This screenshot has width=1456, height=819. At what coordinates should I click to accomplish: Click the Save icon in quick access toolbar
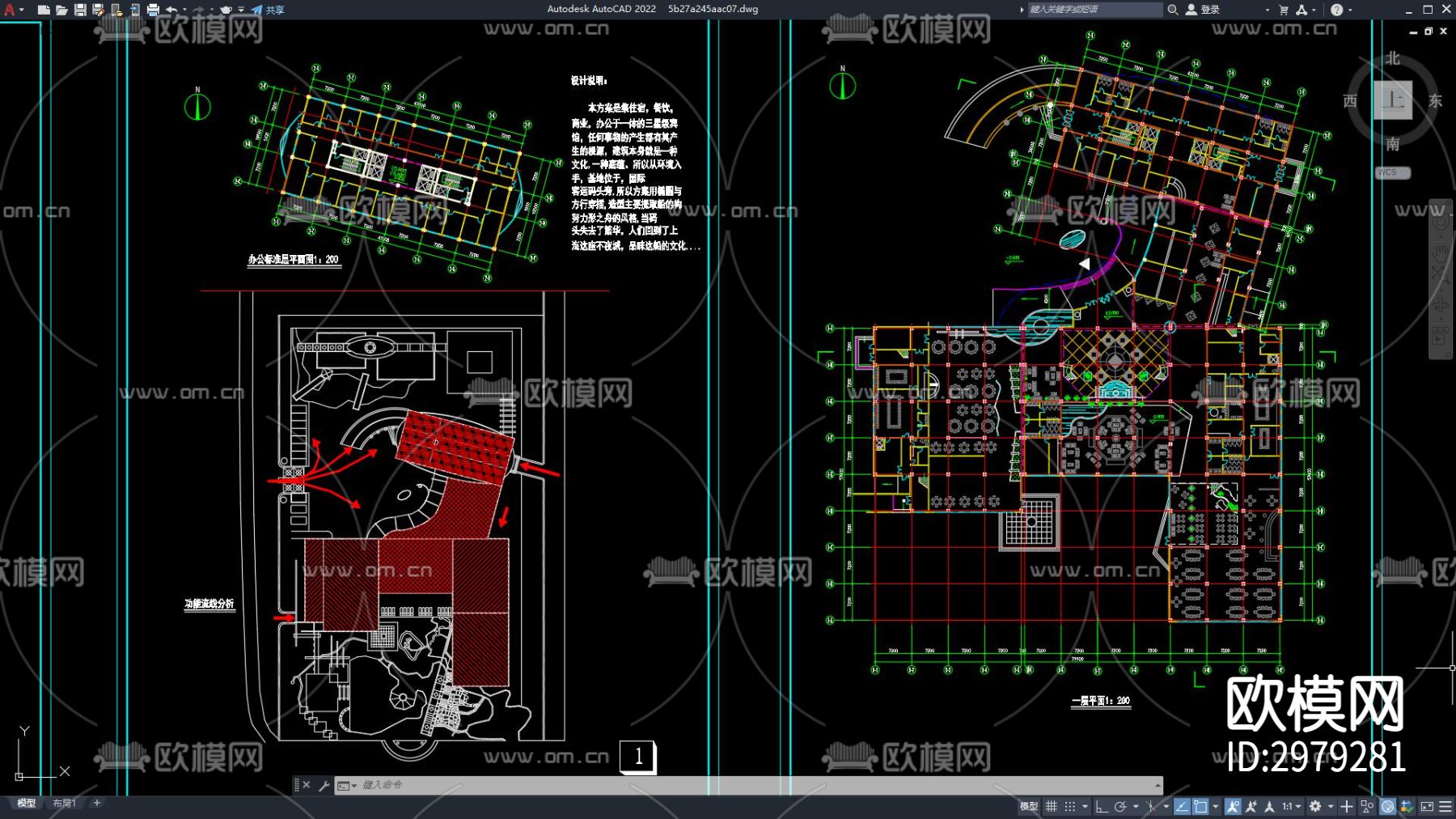[80, 10]
